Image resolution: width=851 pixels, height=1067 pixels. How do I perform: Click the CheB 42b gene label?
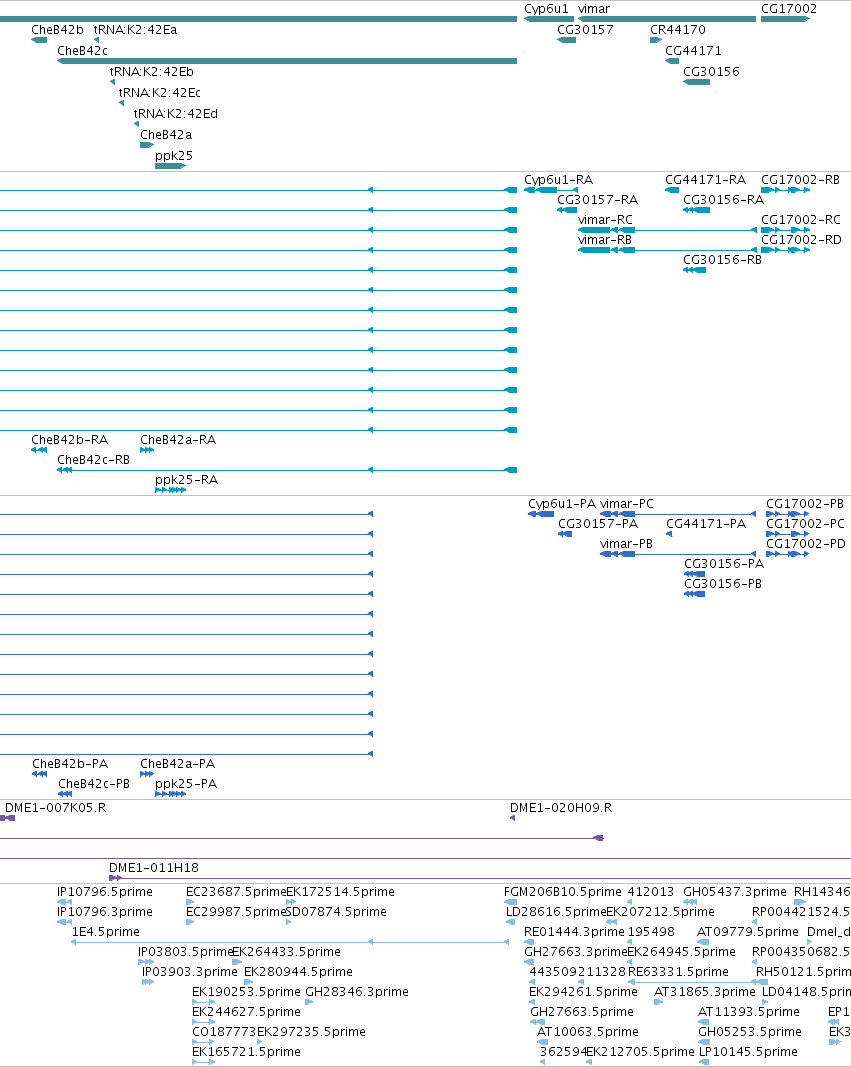click(57, 30)
